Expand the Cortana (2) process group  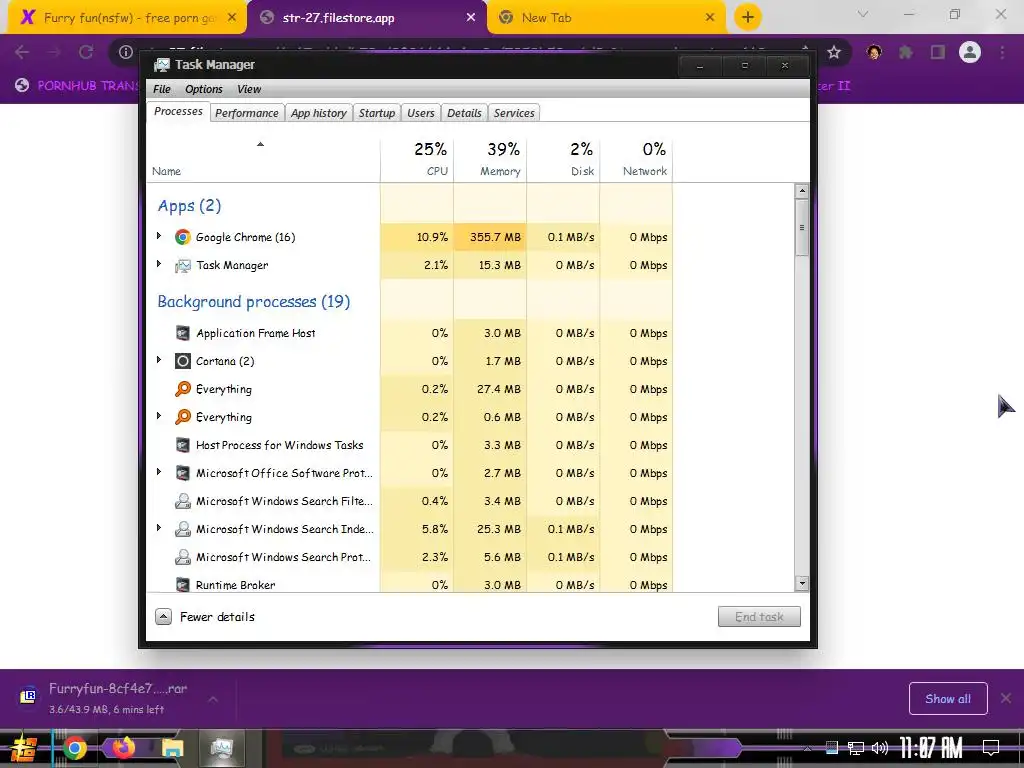[x=159, y=360]
